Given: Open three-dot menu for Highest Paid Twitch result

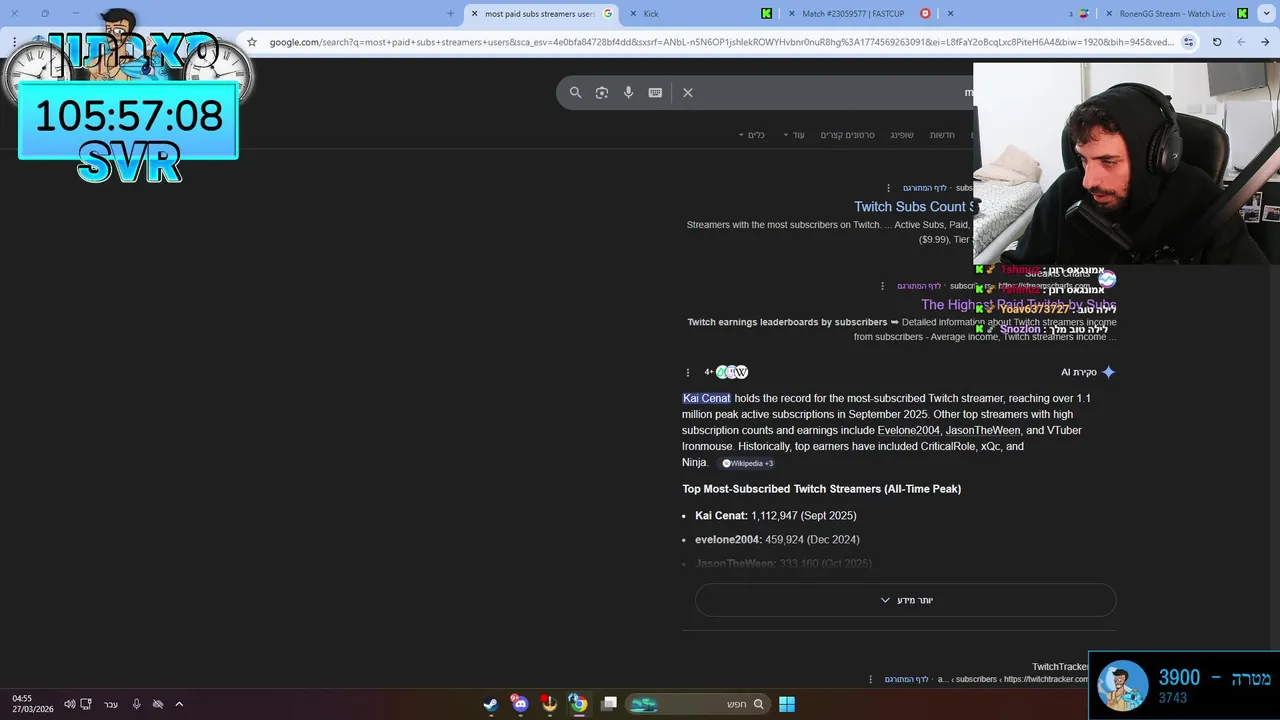Looking at the screenshot, I should pyautogui.click(x=882, y=286).
